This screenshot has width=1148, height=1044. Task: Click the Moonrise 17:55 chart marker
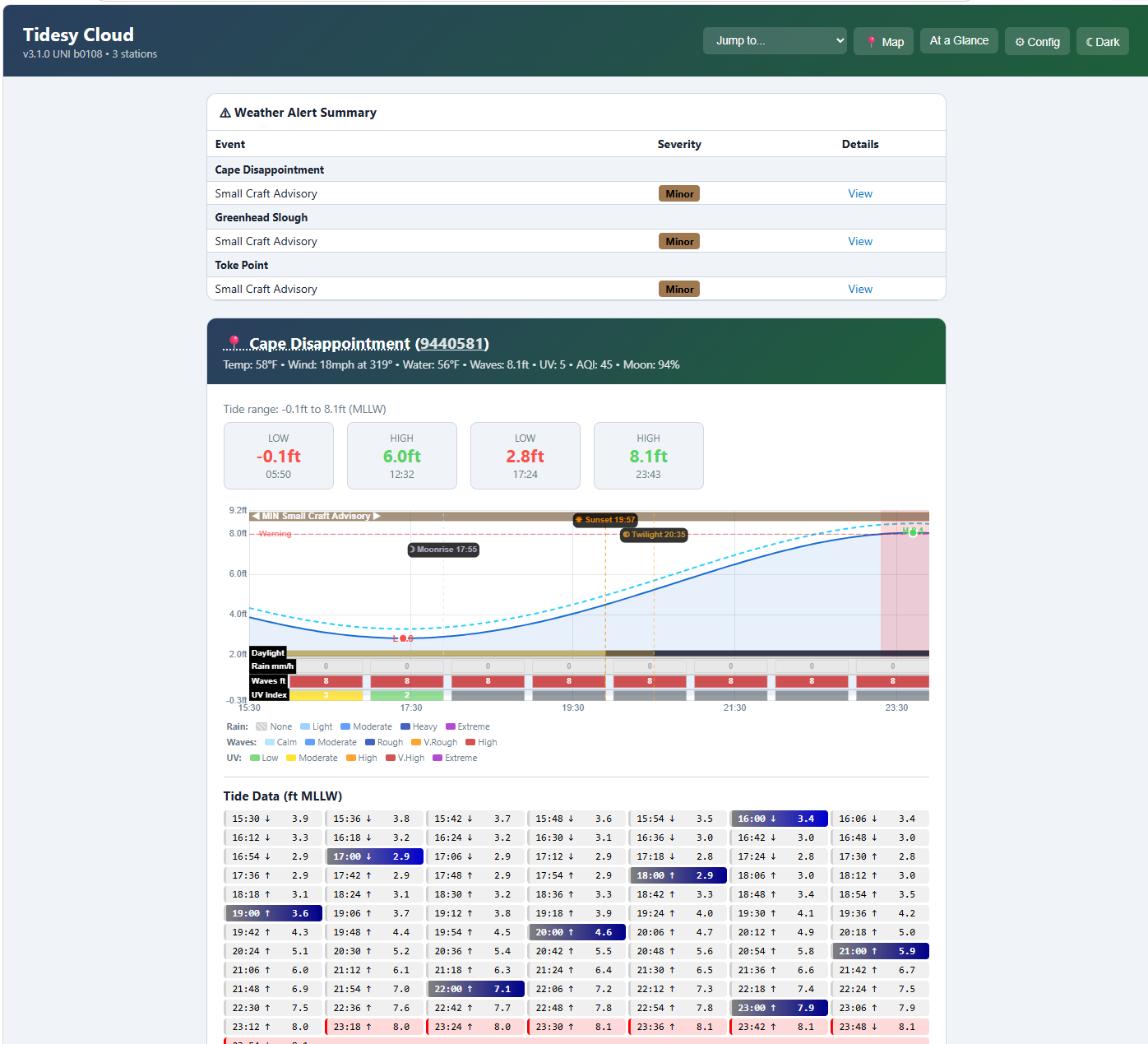point(444,550)
